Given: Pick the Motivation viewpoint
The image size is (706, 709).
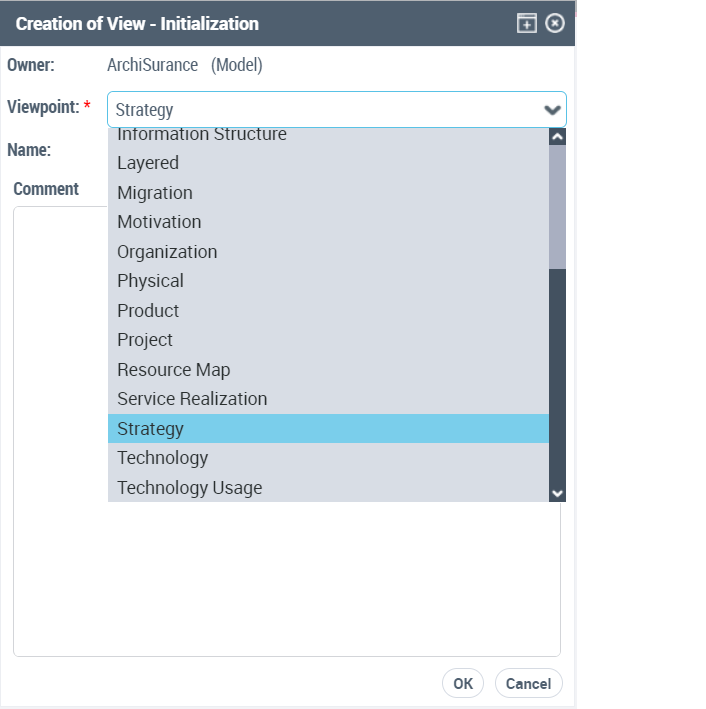Looking at the screenshot, I should 159,222.
